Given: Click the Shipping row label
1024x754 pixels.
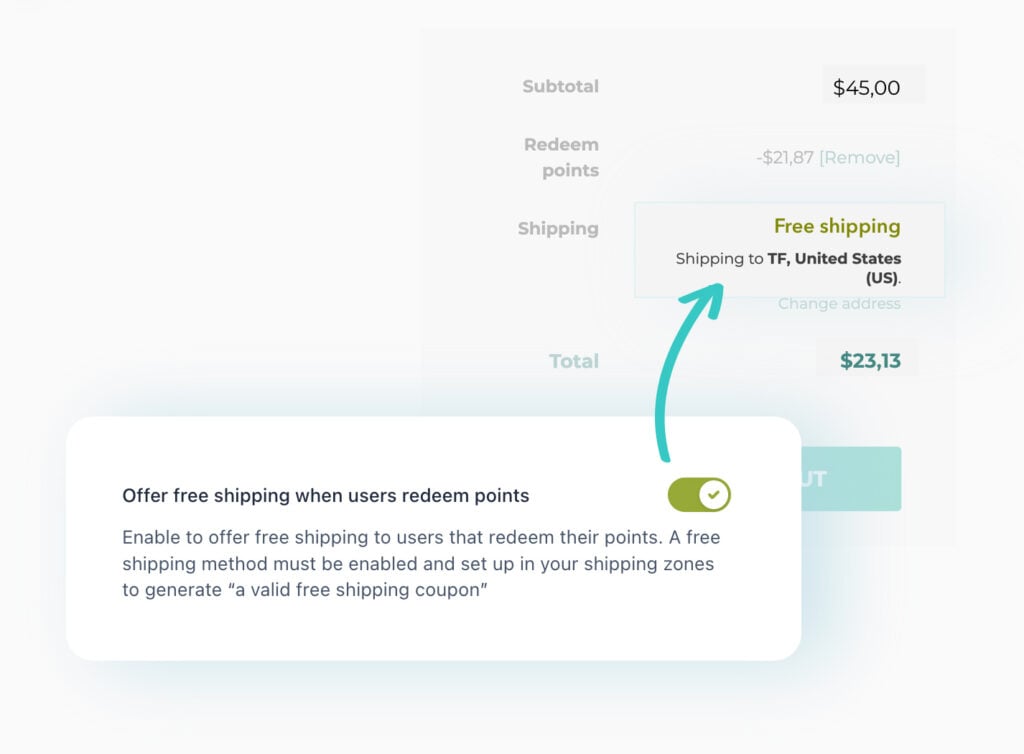Looking at the screenshot, I should tap(558, 228).
